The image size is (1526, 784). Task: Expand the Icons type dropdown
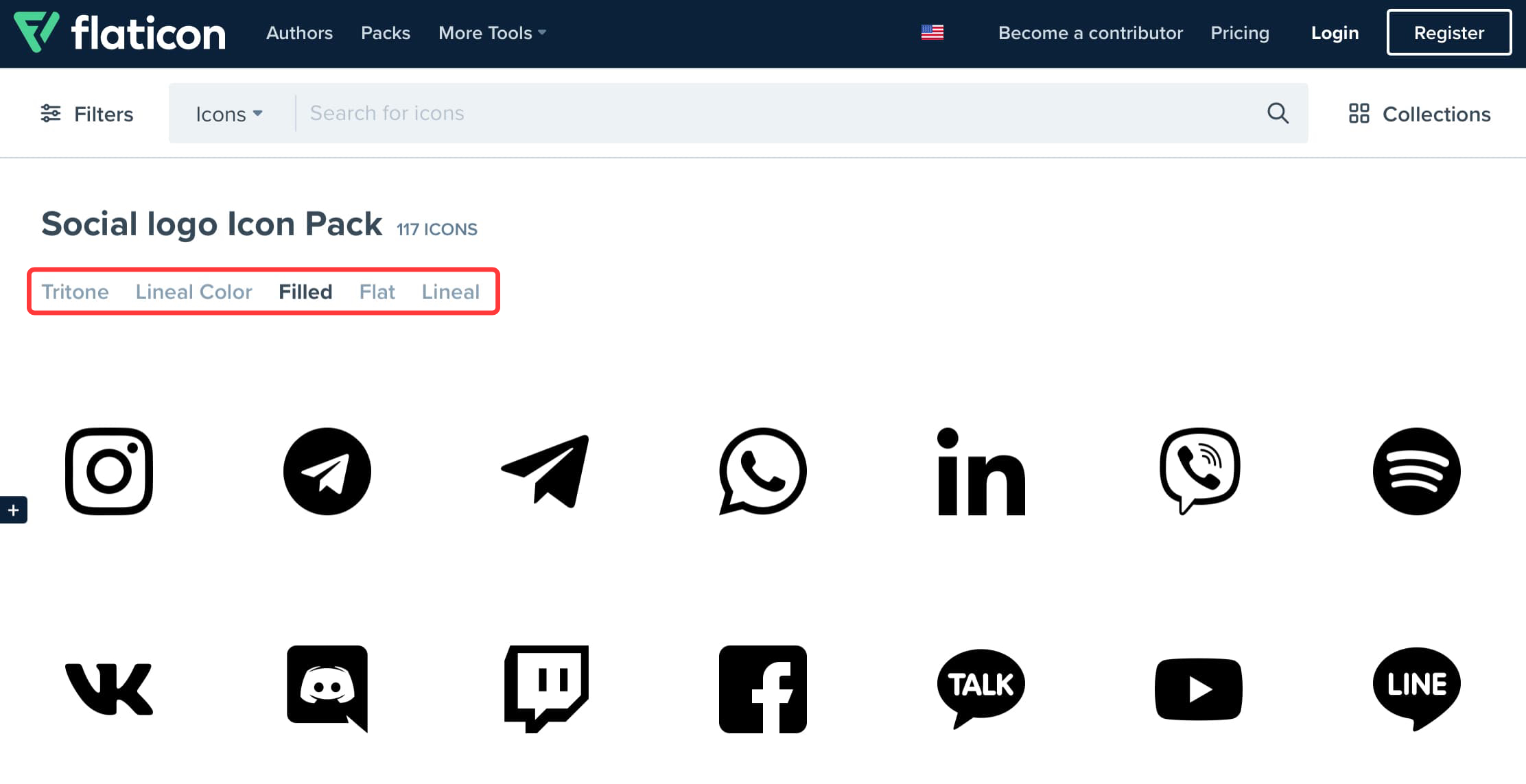228,114
